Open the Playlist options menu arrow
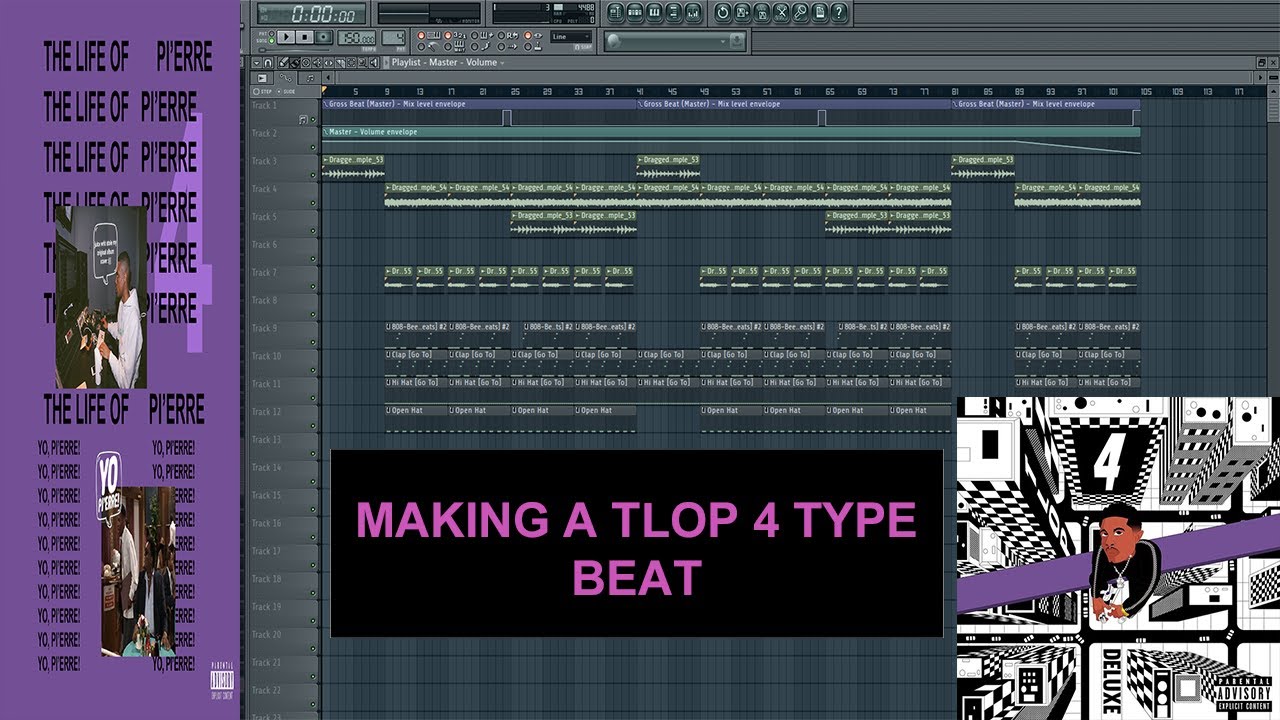Viewport: 1280px width, 720px height. (x=257, y=62)
